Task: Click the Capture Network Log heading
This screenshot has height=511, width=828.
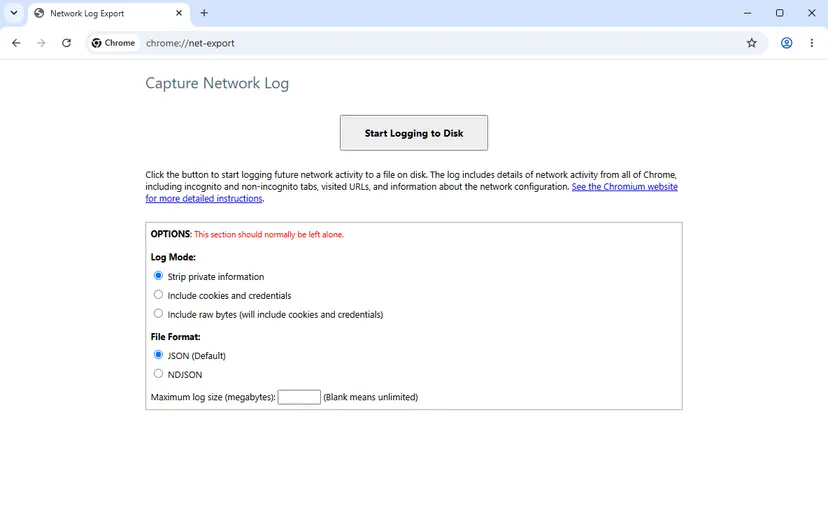Action: coord(217,83)
